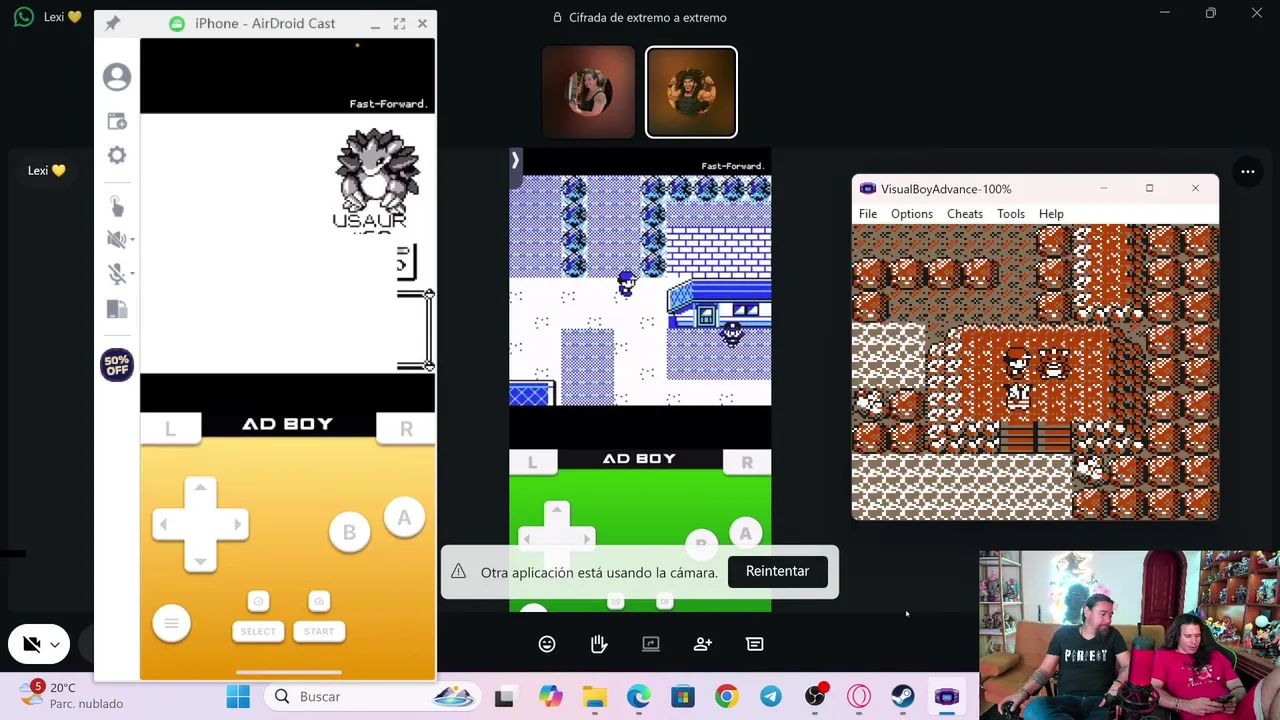
Task: Click the screen rotate icon in AirDroid sidebar
Action: coord(117,310)
